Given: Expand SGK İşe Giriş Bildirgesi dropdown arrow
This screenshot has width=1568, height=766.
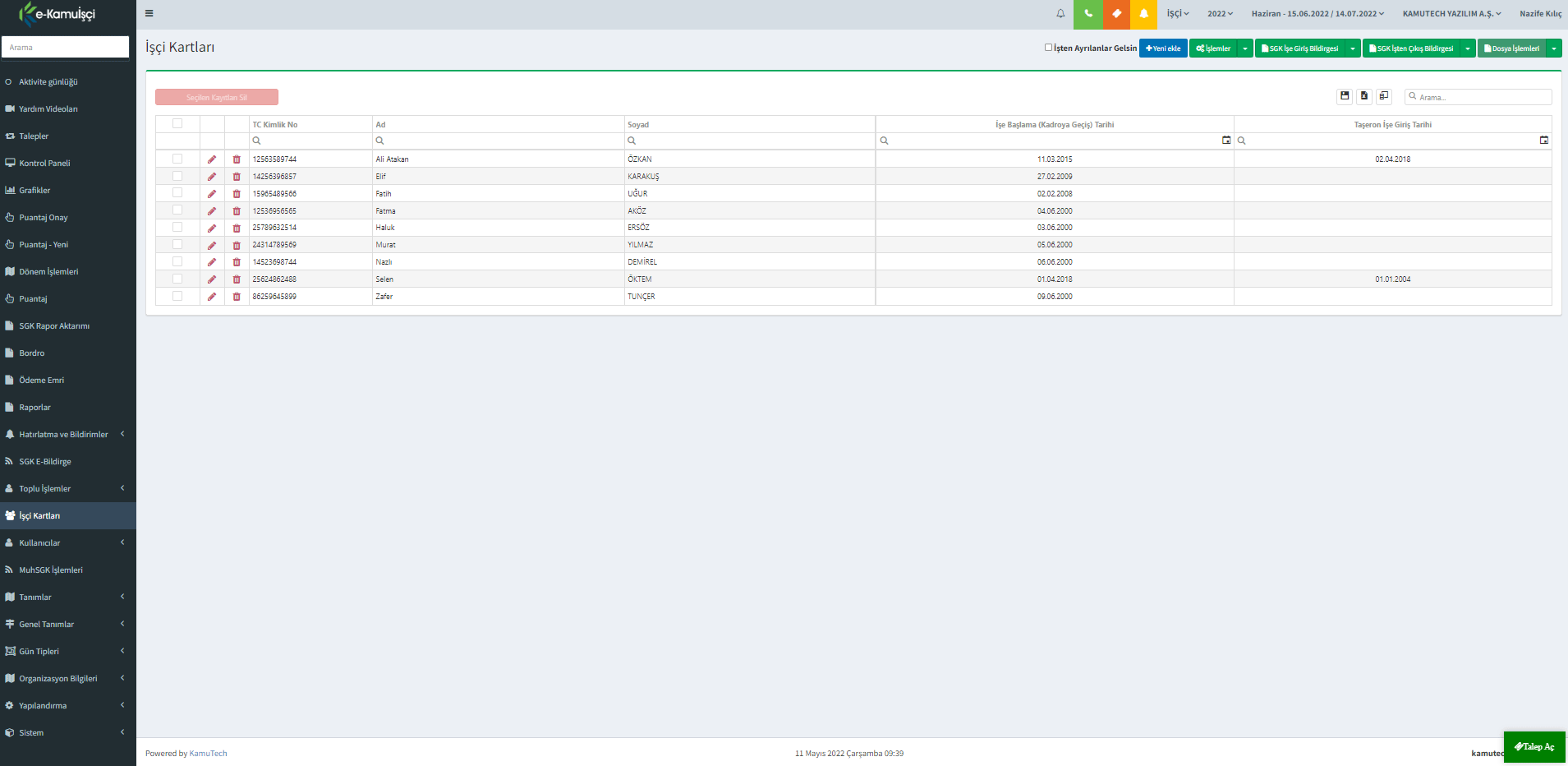Looking at the screenshot, I should click(x=1353, y=48).
